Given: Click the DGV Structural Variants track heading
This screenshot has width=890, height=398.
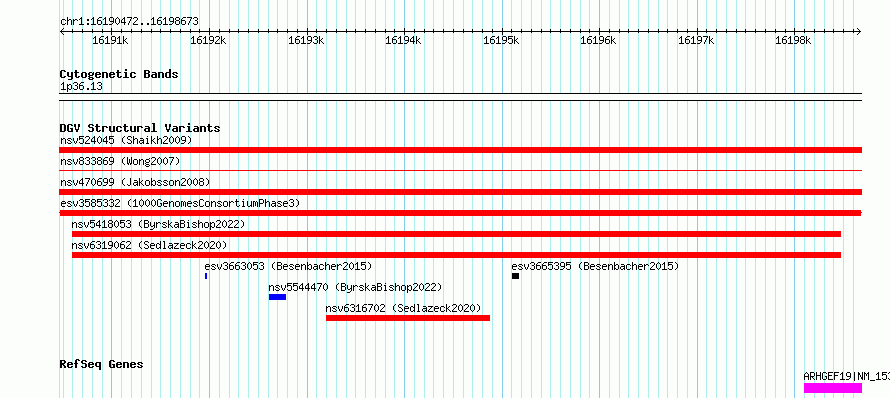Looking at the screenshot, I should point(140,128).
